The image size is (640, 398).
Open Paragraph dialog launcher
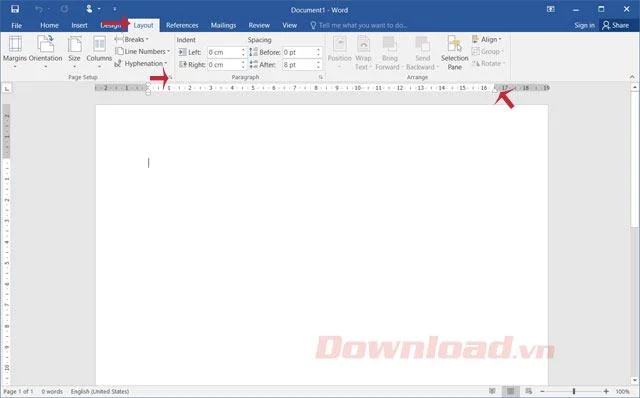click(321, 77)
